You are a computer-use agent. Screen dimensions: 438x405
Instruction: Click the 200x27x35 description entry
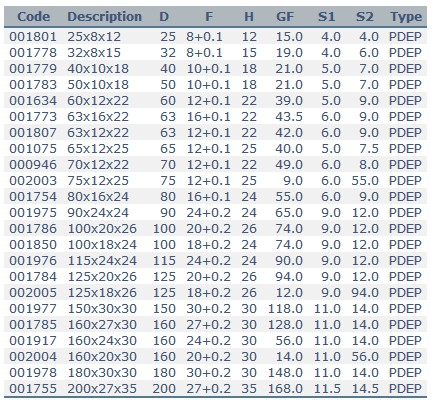click(x=102, y=389)
